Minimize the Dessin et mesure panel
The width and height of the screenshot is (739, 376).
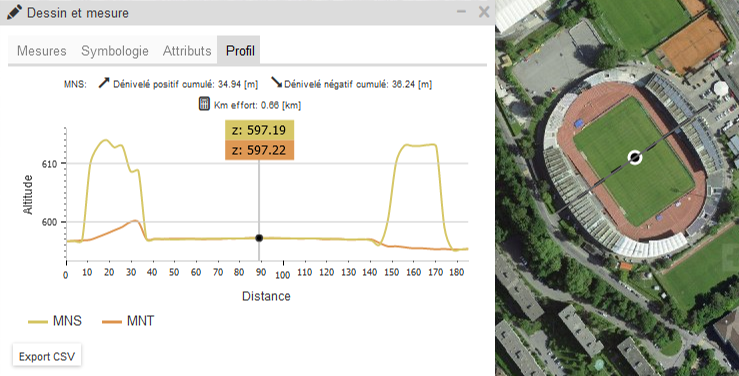[461, 12]
